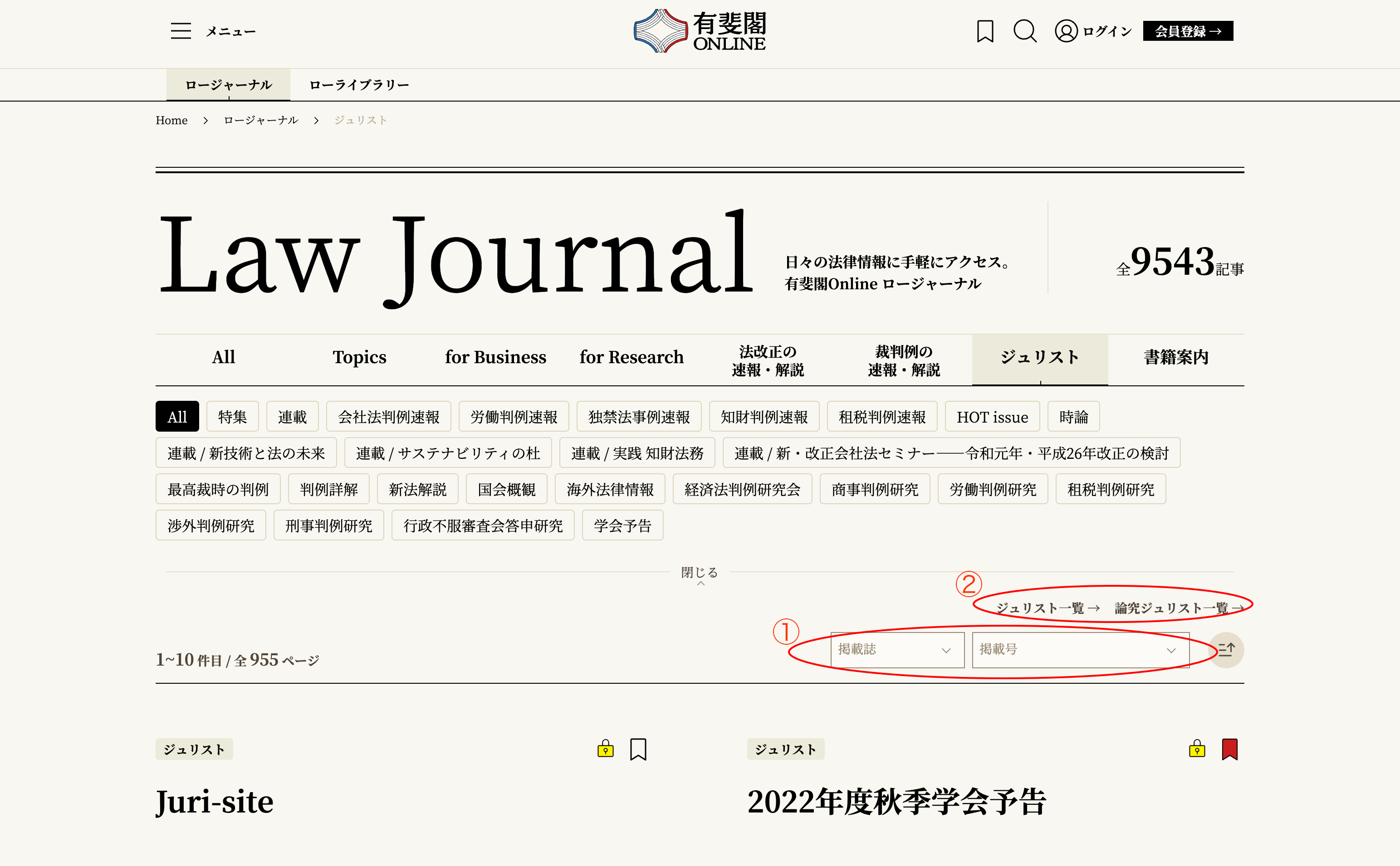Viewport: 1400px width, 866px height.
Task: Click the 有斐閣 ONLINE logo
Action: 699,31
